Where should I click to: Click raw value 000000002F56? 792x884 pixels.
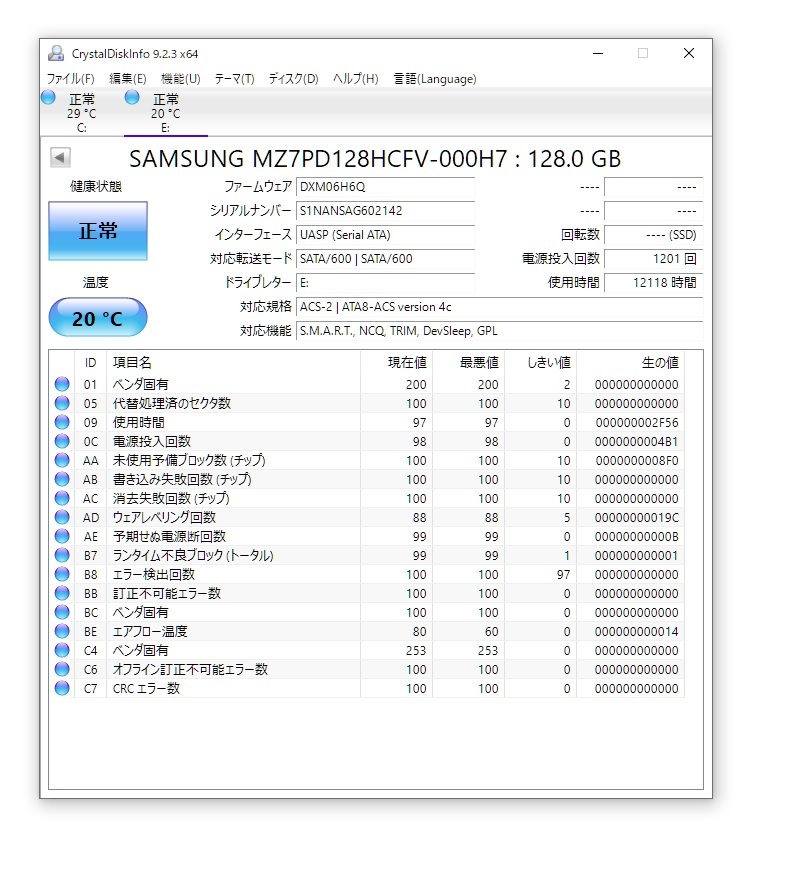[637, 422]
